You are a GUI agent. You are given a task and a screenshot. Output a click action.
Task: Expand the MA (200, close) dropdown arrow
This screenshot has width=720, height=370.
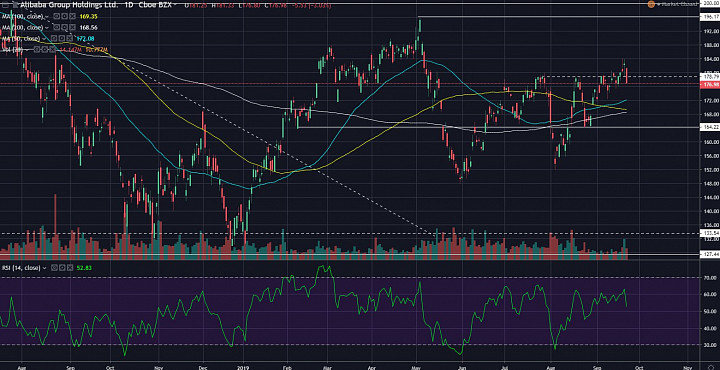46,28
